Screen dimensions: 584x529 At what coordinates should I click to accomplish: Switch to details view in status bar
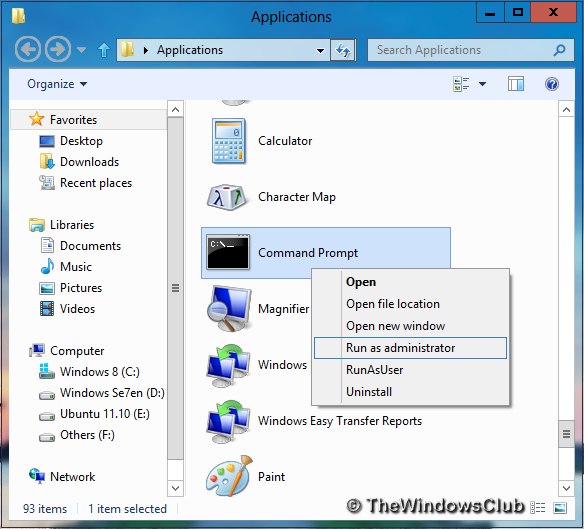tap(538, 508)
